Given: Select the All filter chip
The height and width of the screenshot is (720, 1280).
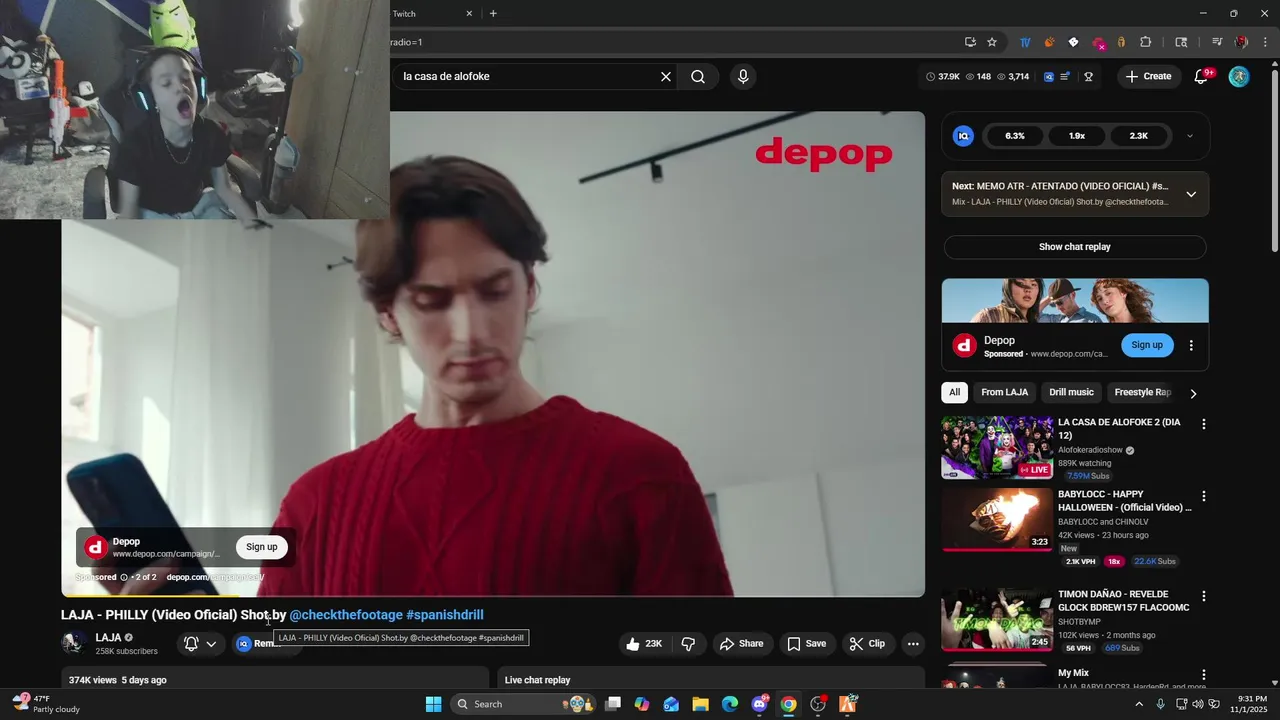Looking at the screenshot, I should coord(955,392).
